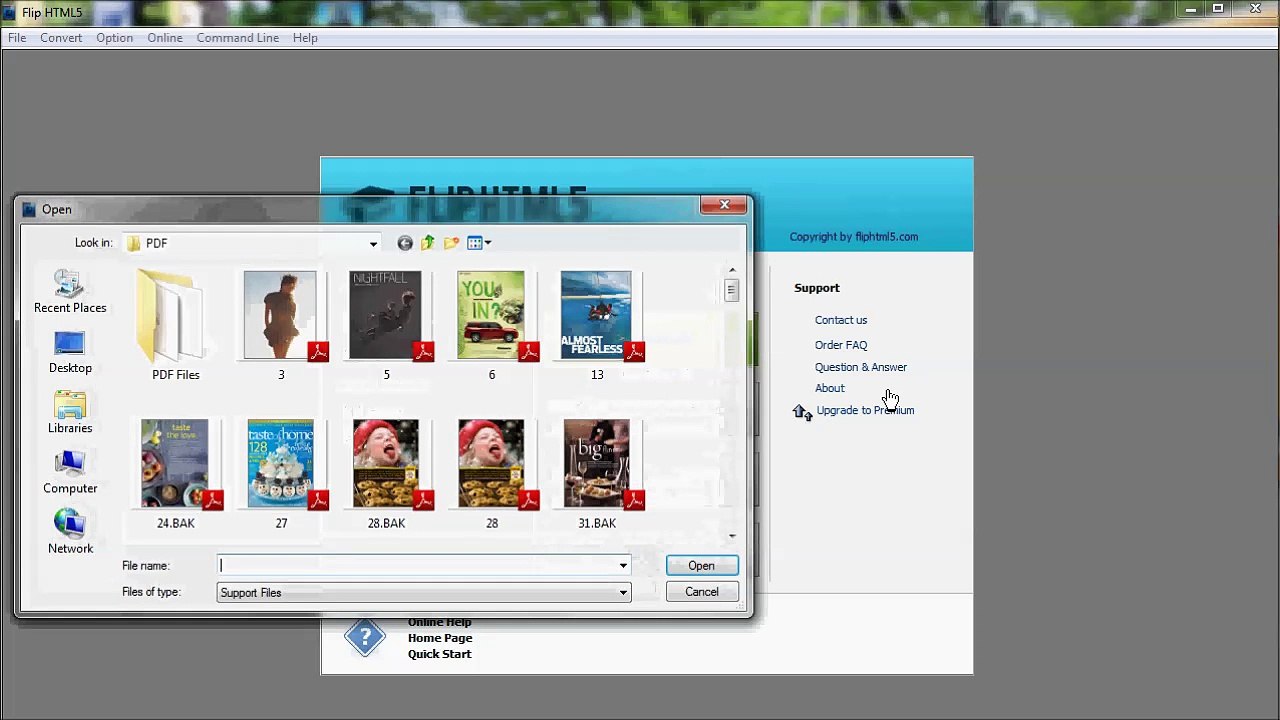Viewport: 1280px width, 720px height.
Task: Open the Help menu
Action: click(x=305, y=38)
